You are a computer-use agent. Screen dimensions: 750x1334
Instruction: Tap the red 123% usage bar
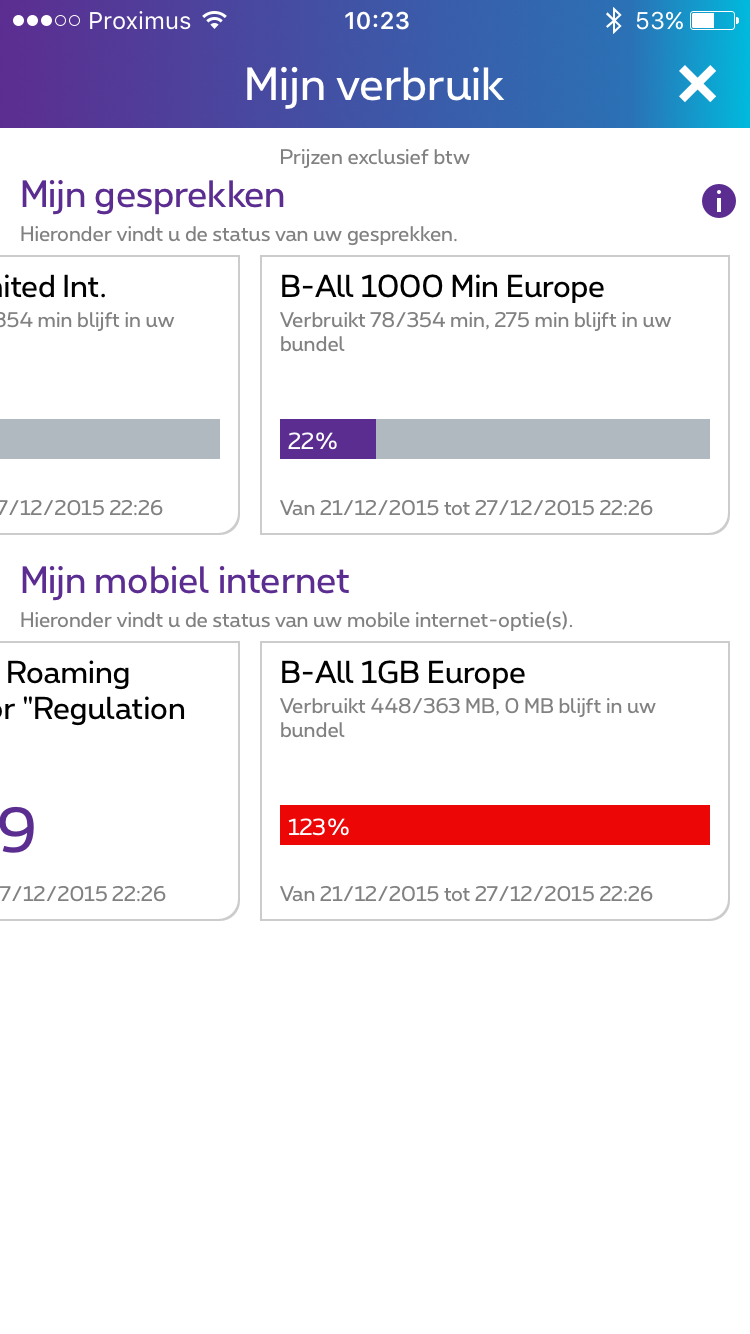(494, 826)
